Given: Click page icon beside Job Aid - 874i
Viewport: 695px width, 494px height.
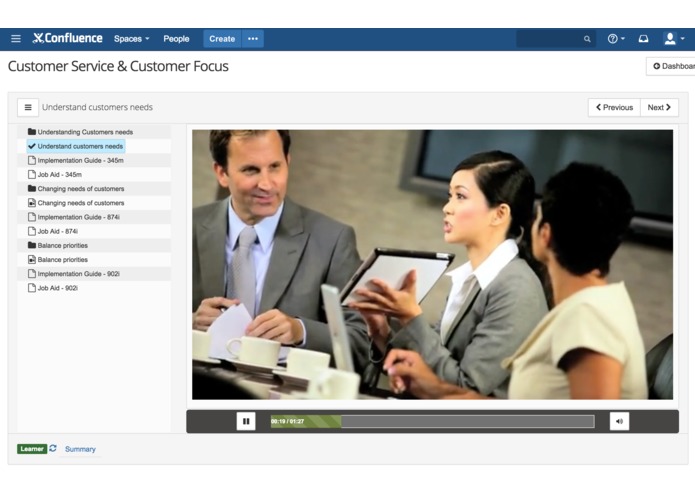Looking at the screenshot, I should point(31,231).
